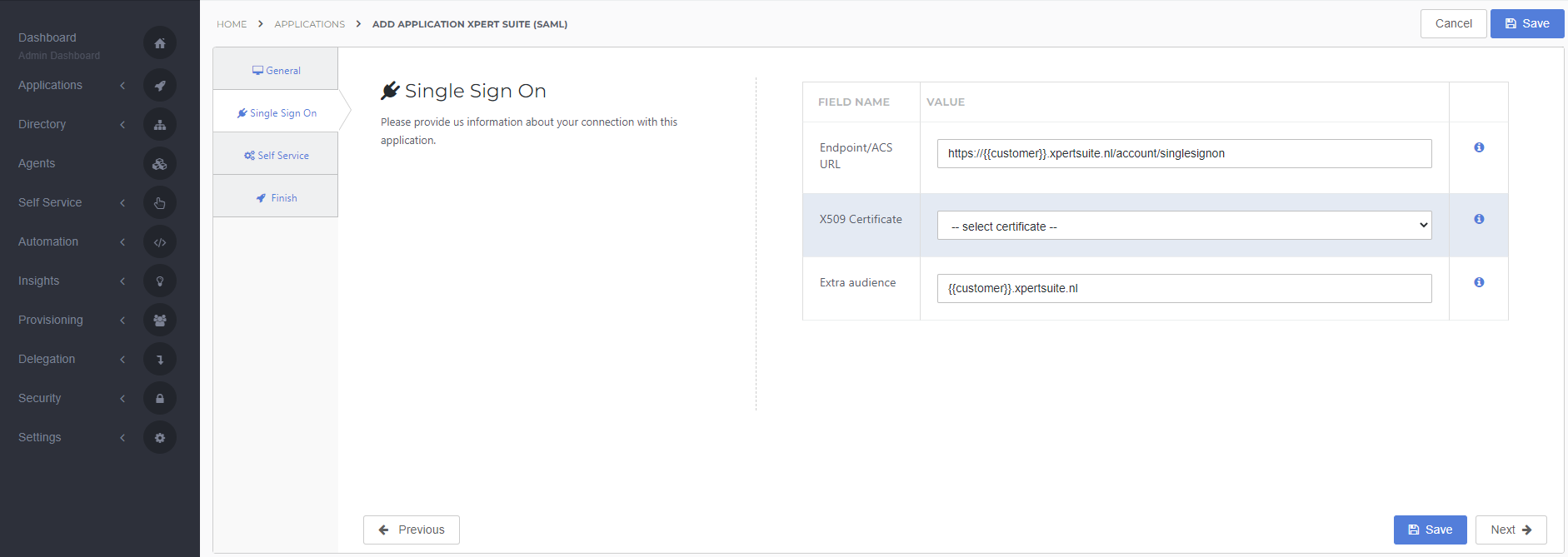Follow the HOME breadcrumb link
This screenshot has width=1568, height=557.
click(232, 24)
